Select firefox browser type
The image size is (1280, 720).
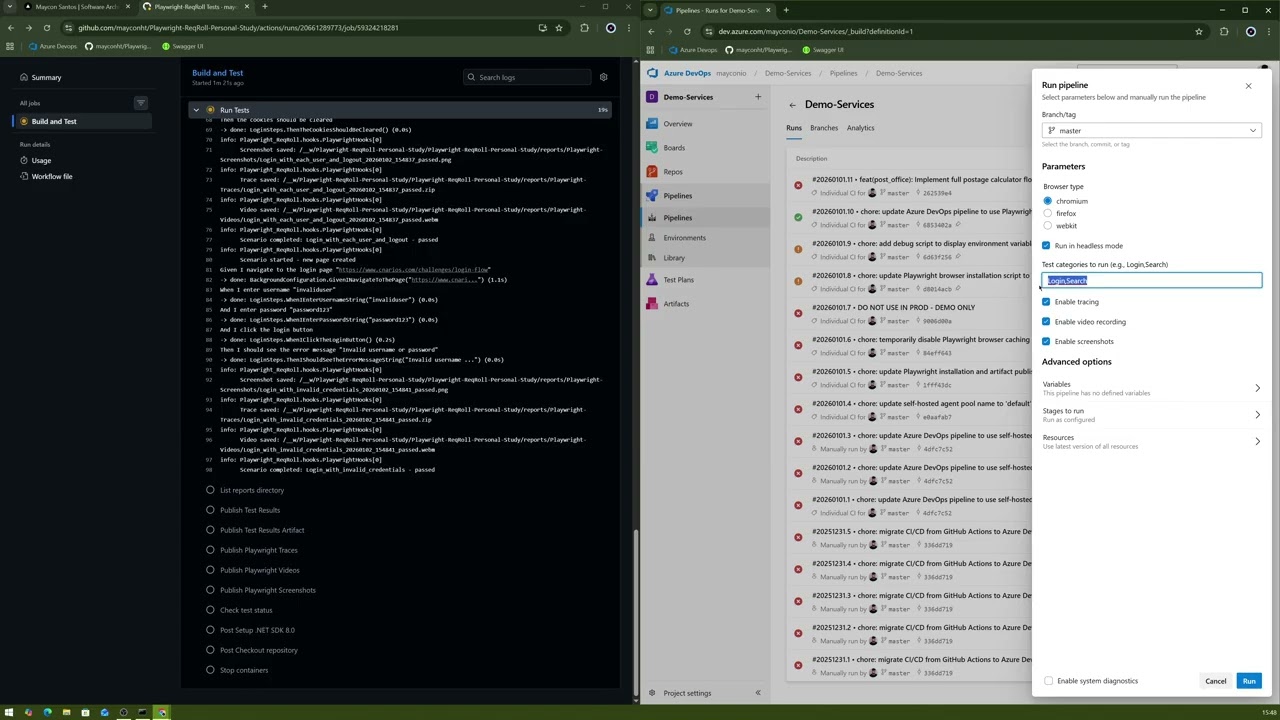coord(1048,213)
